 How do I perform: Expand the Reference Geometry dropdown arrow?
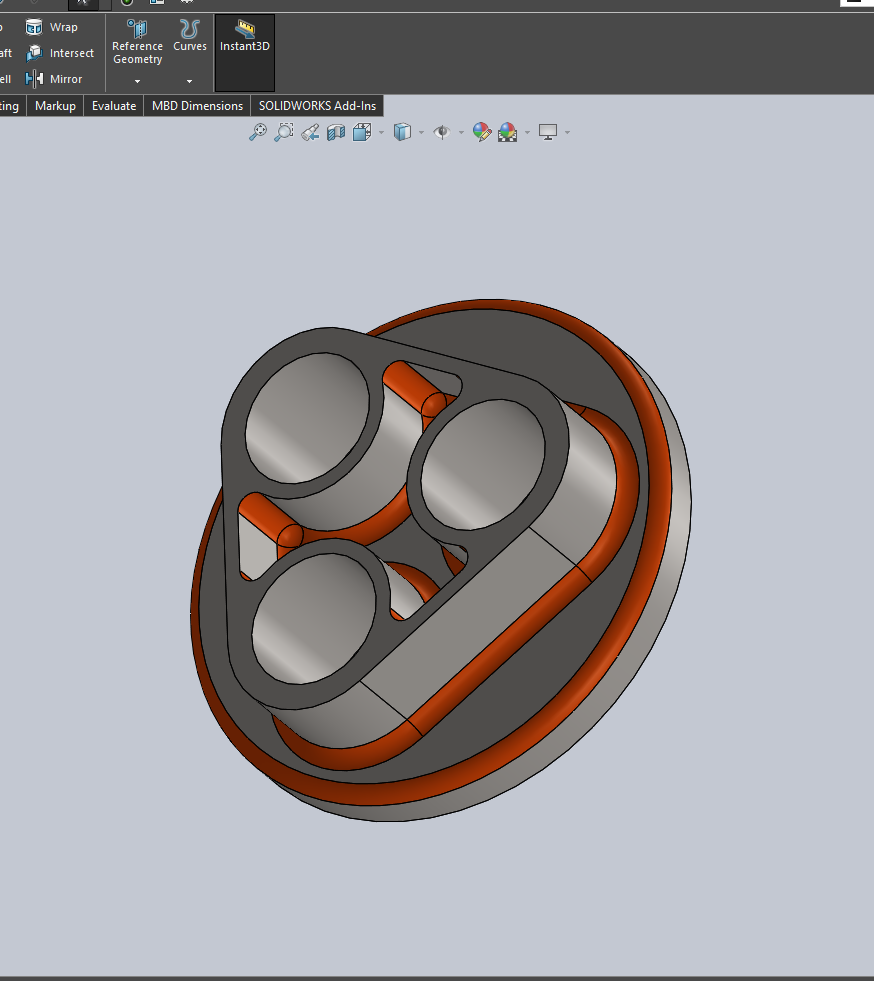[x=137, y=81]
